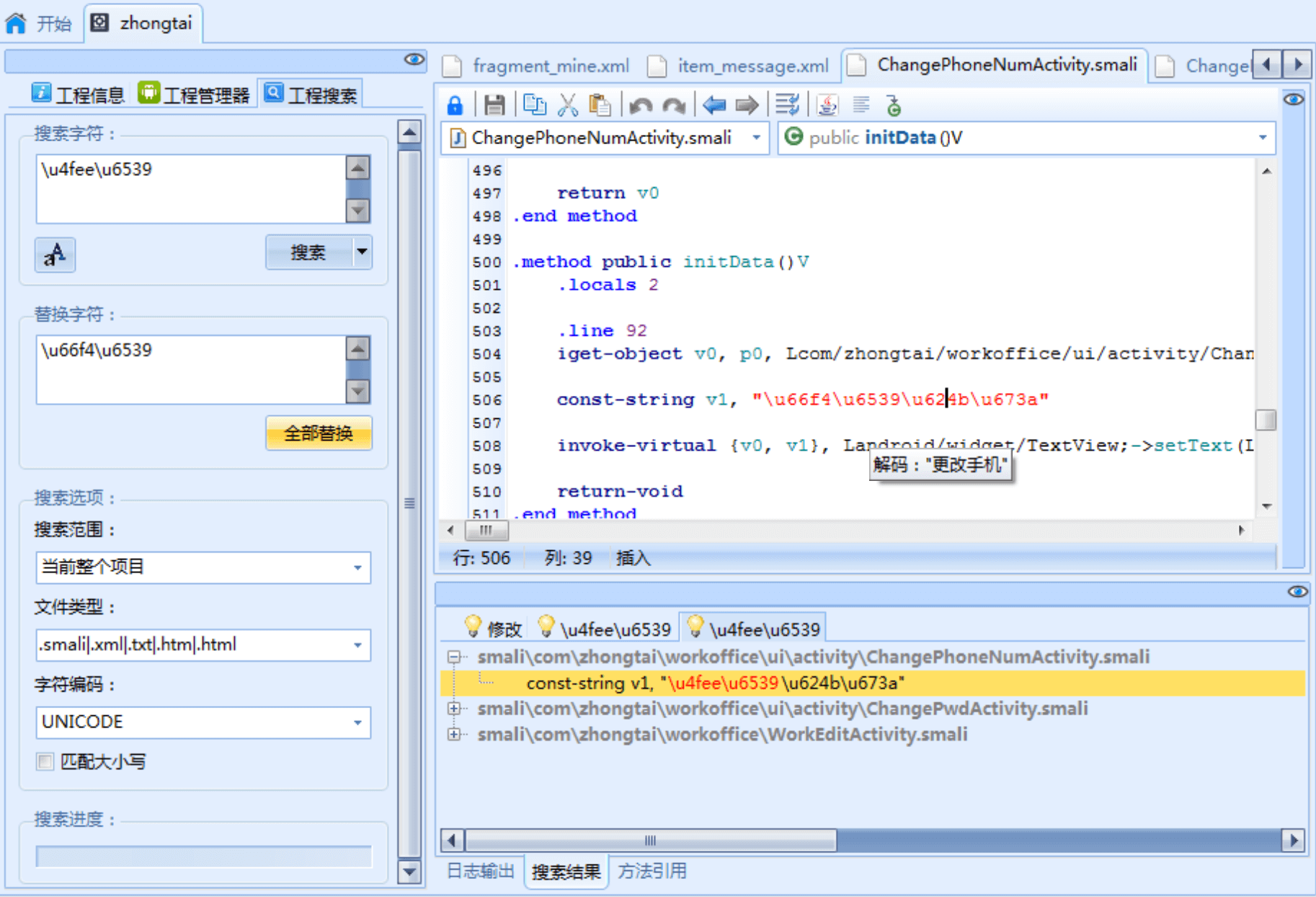The height and width of the screenshot is (897, 1316).
Task: Click the 搜索 search button
Action: pos(308,252)
